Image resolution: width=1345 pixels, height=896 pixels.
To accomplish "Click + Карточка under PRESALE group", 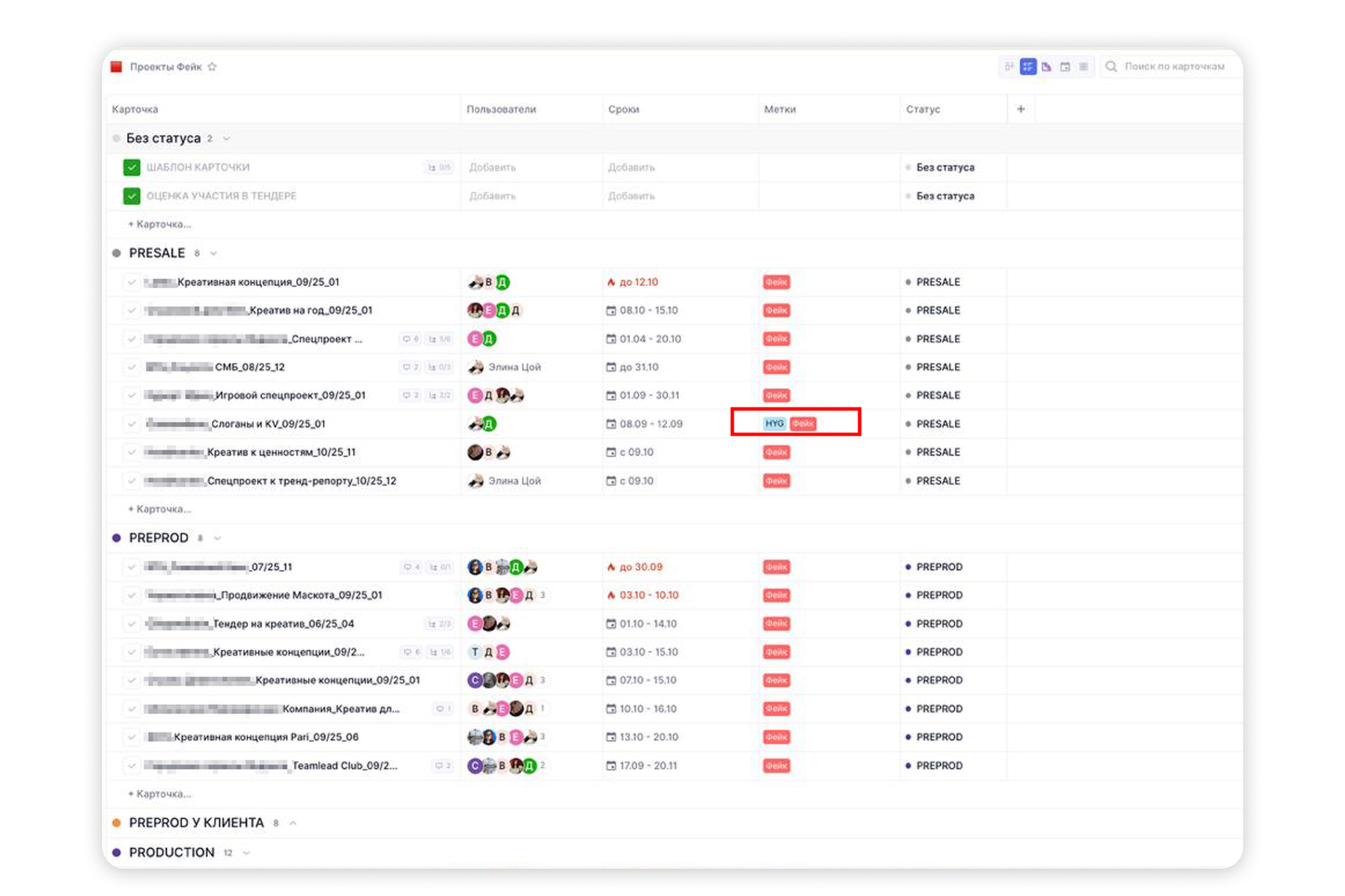I will [160, 510].
